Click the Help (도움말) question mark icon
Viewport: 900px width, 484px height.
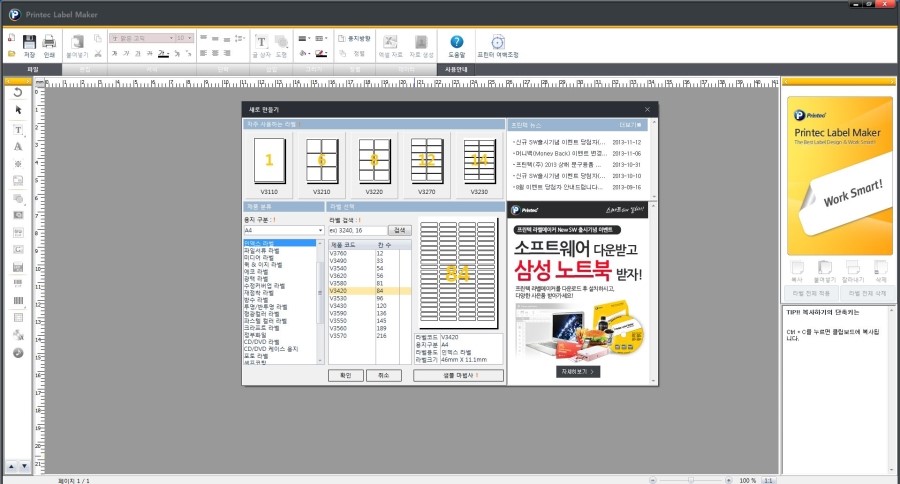coord(456,42)
